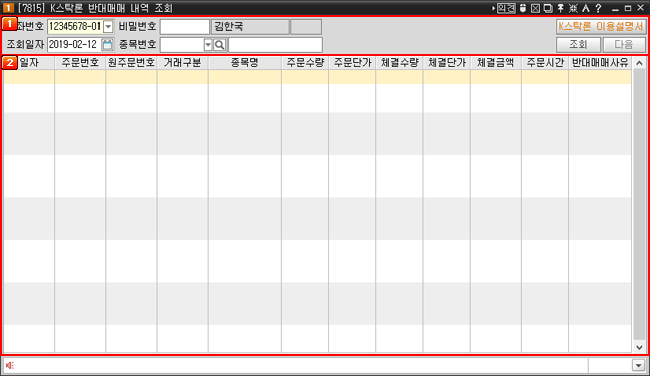The image size is (650, 376).
Task: Click the 종목번호 code input field
Action: 182,45
